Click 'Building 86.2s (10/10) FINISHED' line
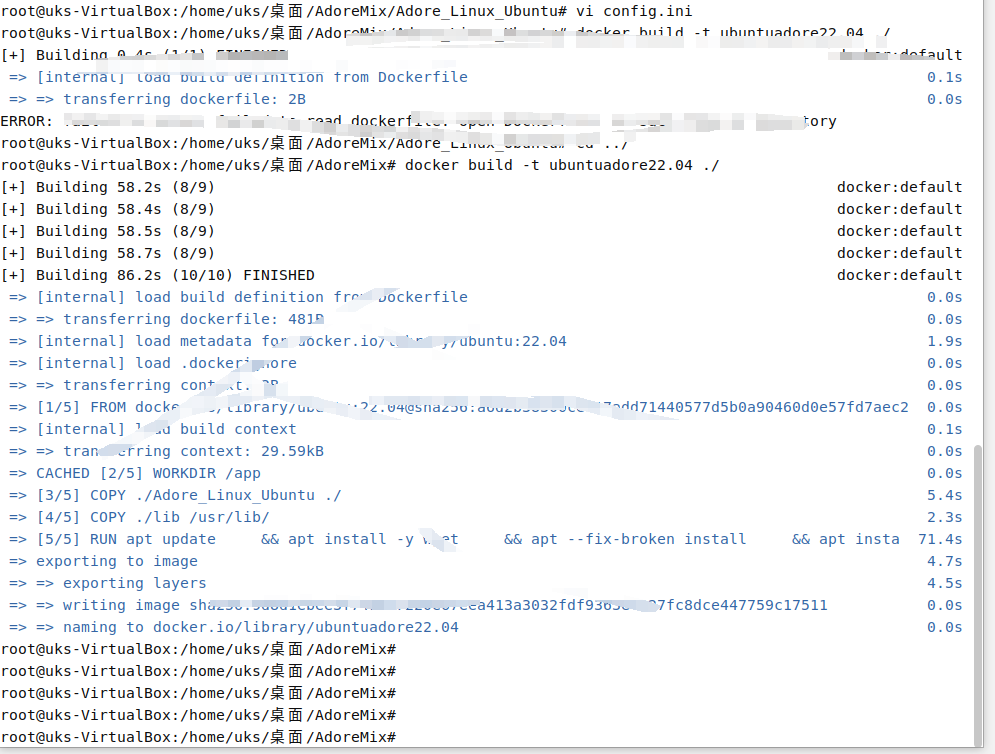This screenshot has height=754, width=995. 158,275
